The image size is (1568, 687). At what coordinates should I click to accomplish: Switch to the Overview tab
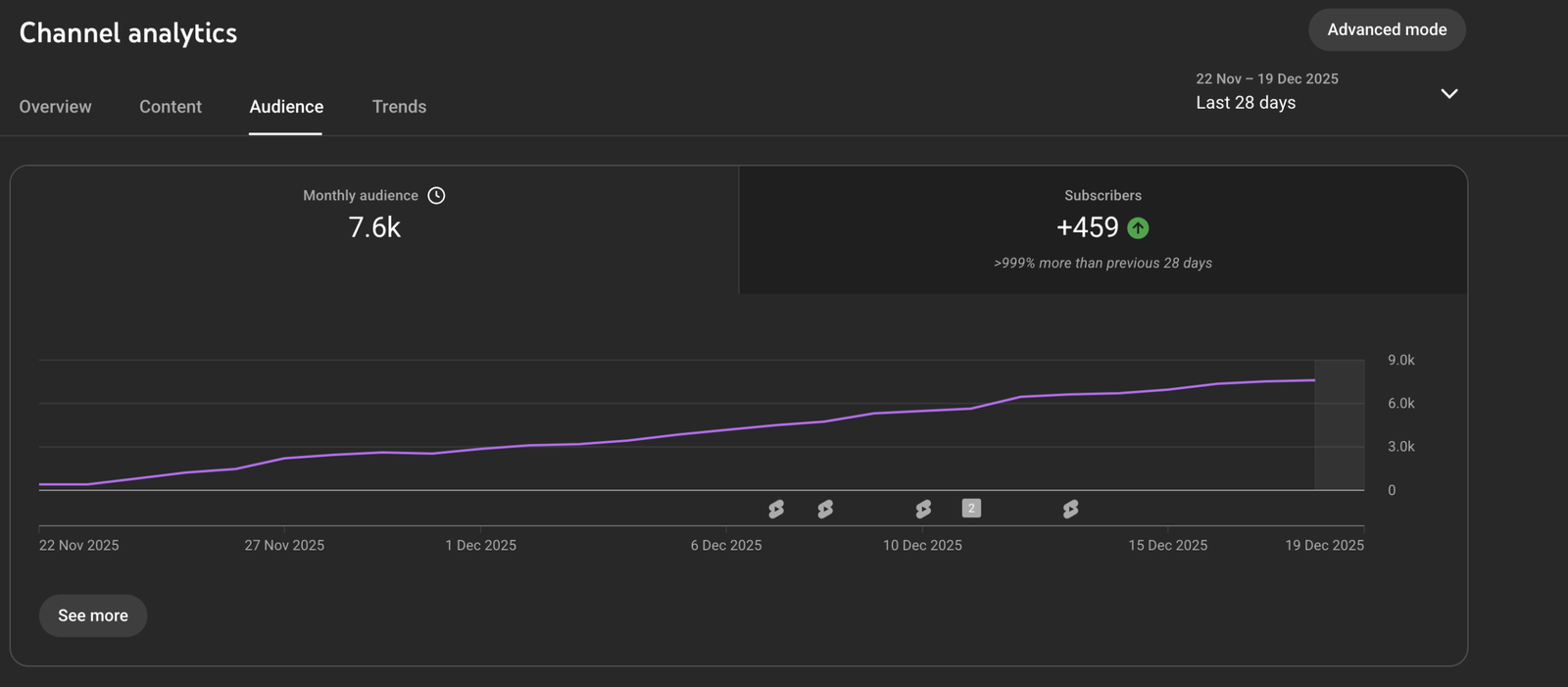point(55,107)
